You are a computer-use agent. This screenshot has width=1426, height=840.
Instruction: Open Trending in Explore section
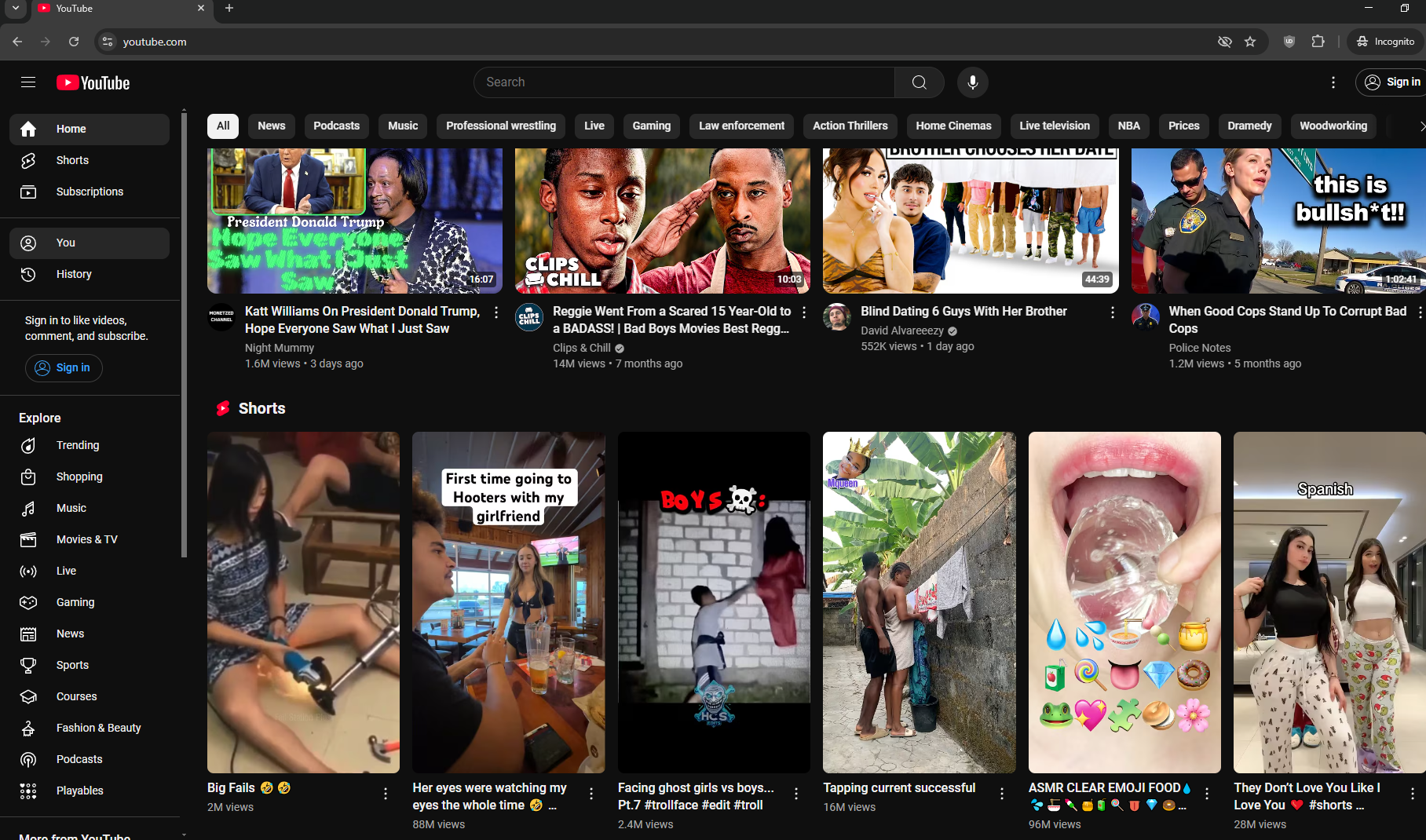[77, 445]
